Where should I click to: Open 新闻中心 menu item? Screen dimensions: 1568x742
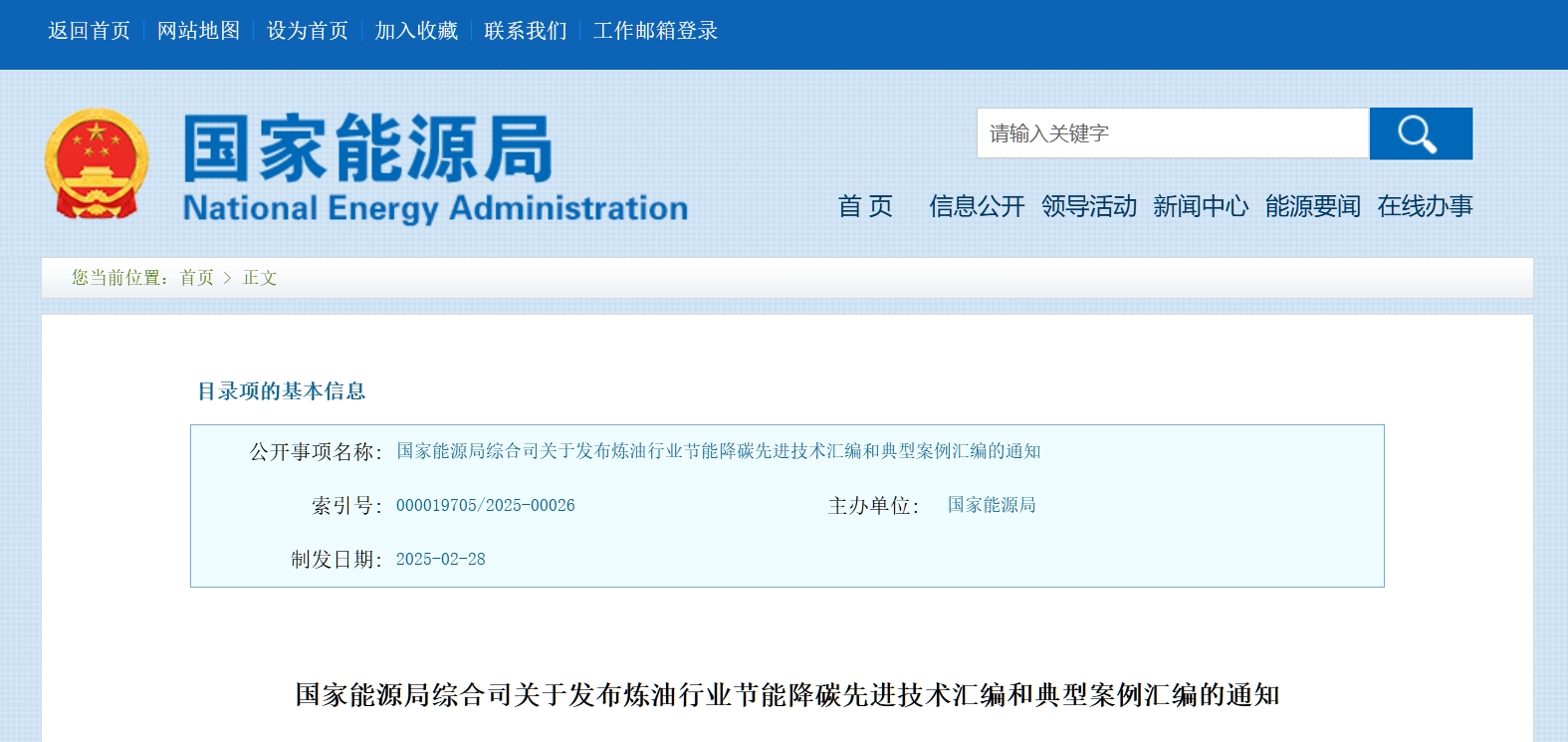(1201, 206)
